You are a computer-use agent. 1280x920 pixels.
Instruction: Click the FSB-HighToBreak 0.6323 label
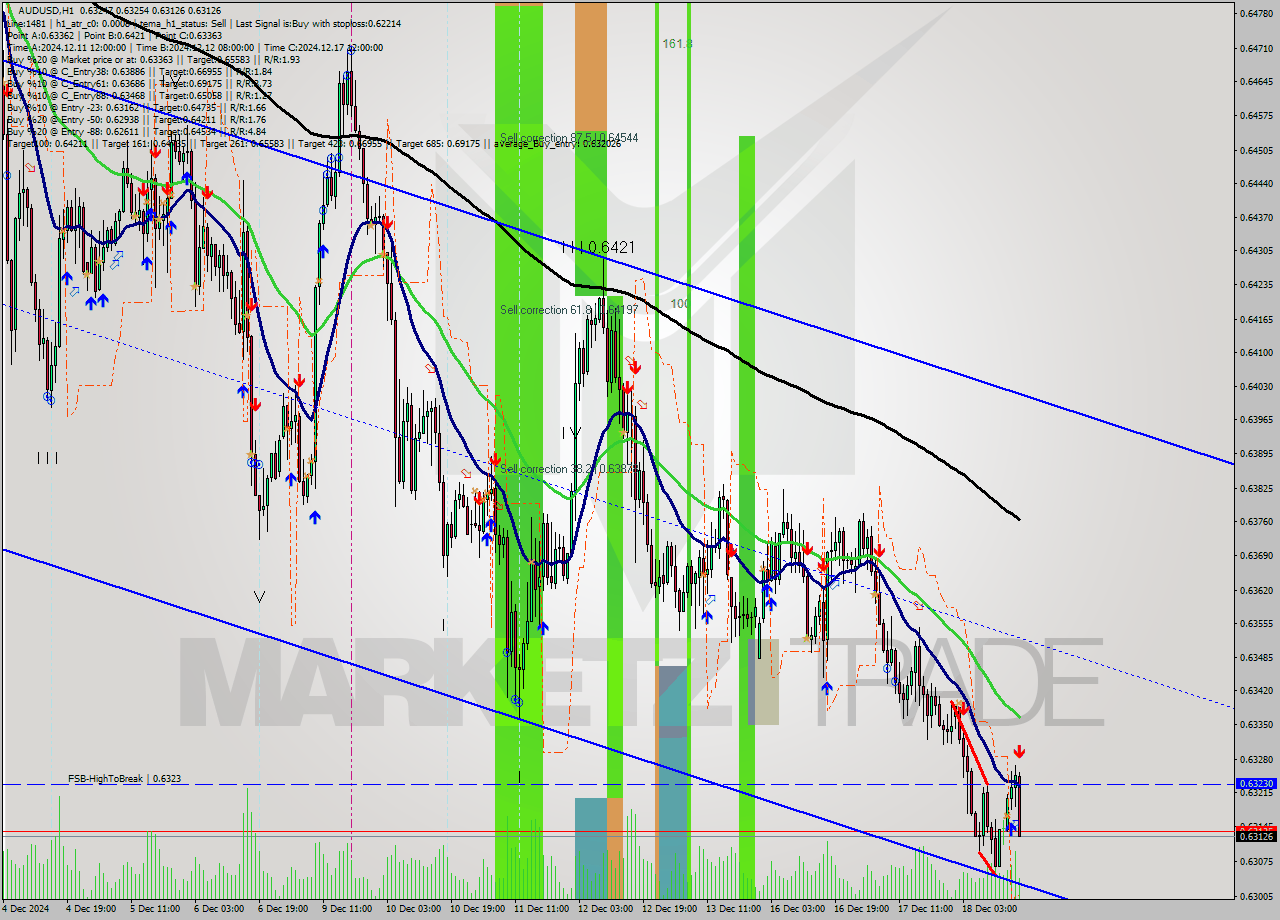pyautogui.click(x=125, y=778)
